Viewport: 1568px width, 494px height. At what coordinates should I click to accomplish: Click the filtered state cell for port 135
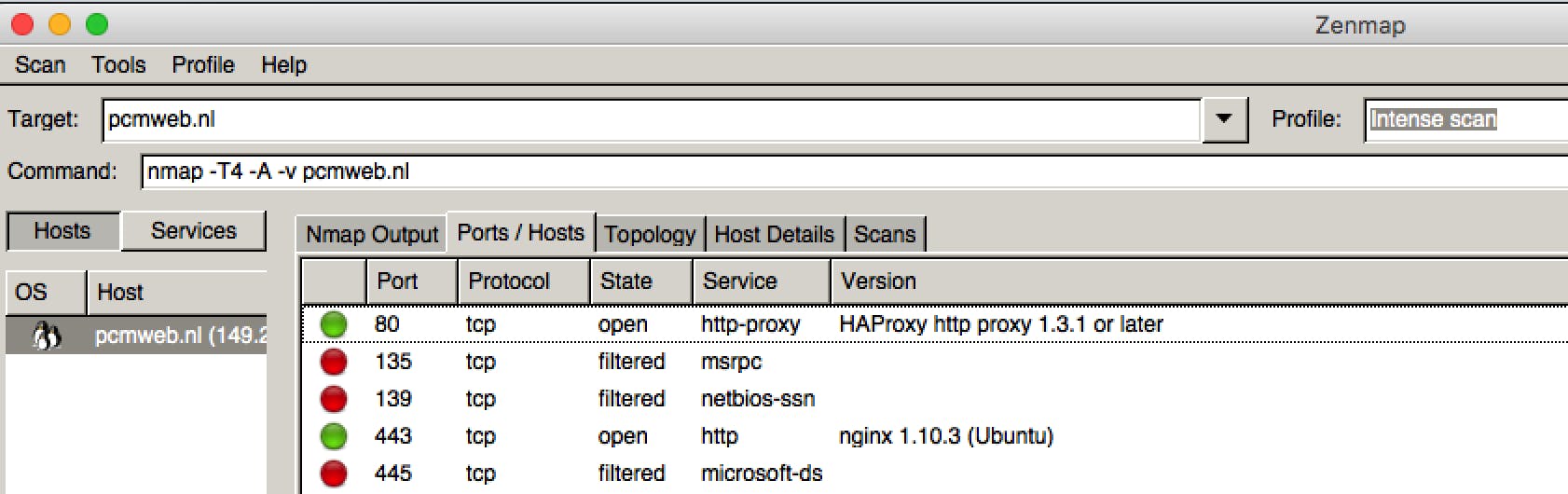pyautogui.click(x=631, y=362)
